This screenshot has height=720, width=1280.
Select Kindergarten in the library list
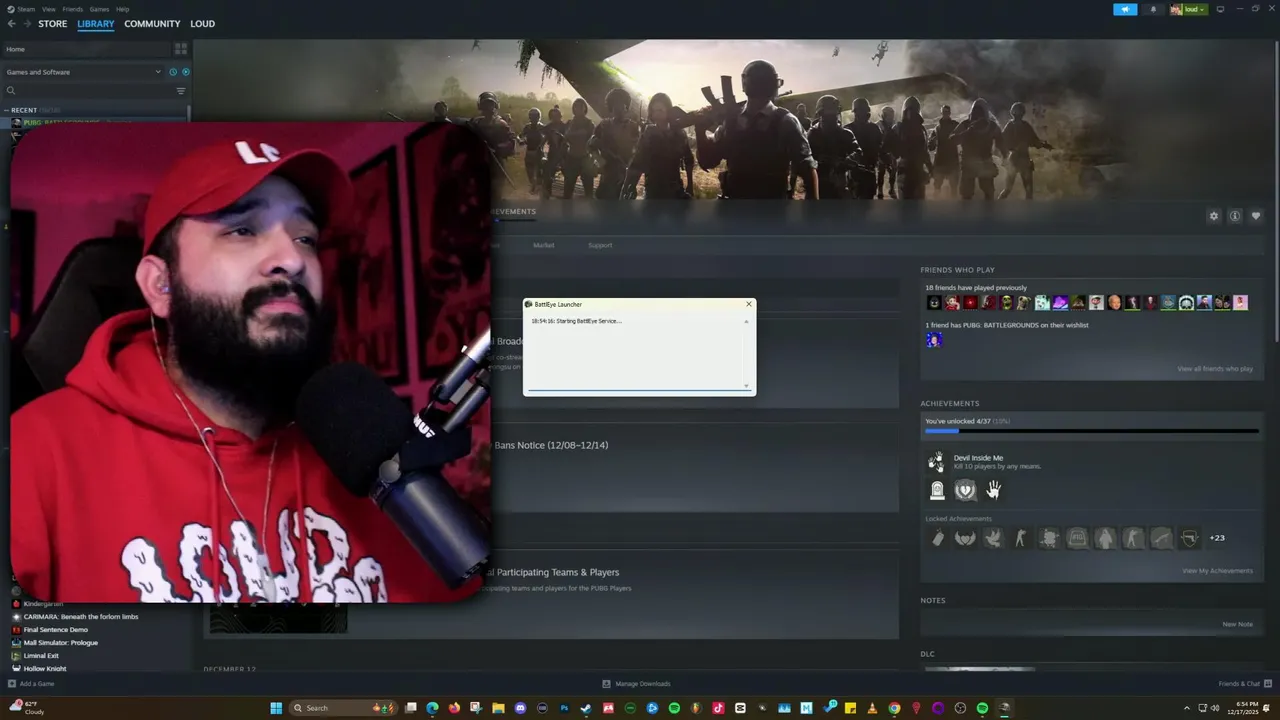click(42, 604)
